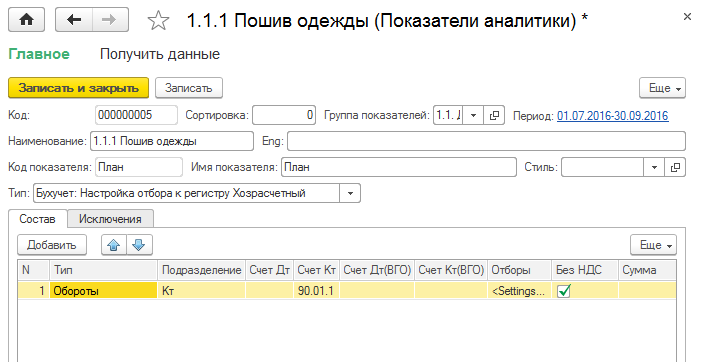Click the Счет Кт(ВГО) column header
Image resolution: width=703 pixels, height=362 pixels.
pyautogui.click(x=451, y=270)
